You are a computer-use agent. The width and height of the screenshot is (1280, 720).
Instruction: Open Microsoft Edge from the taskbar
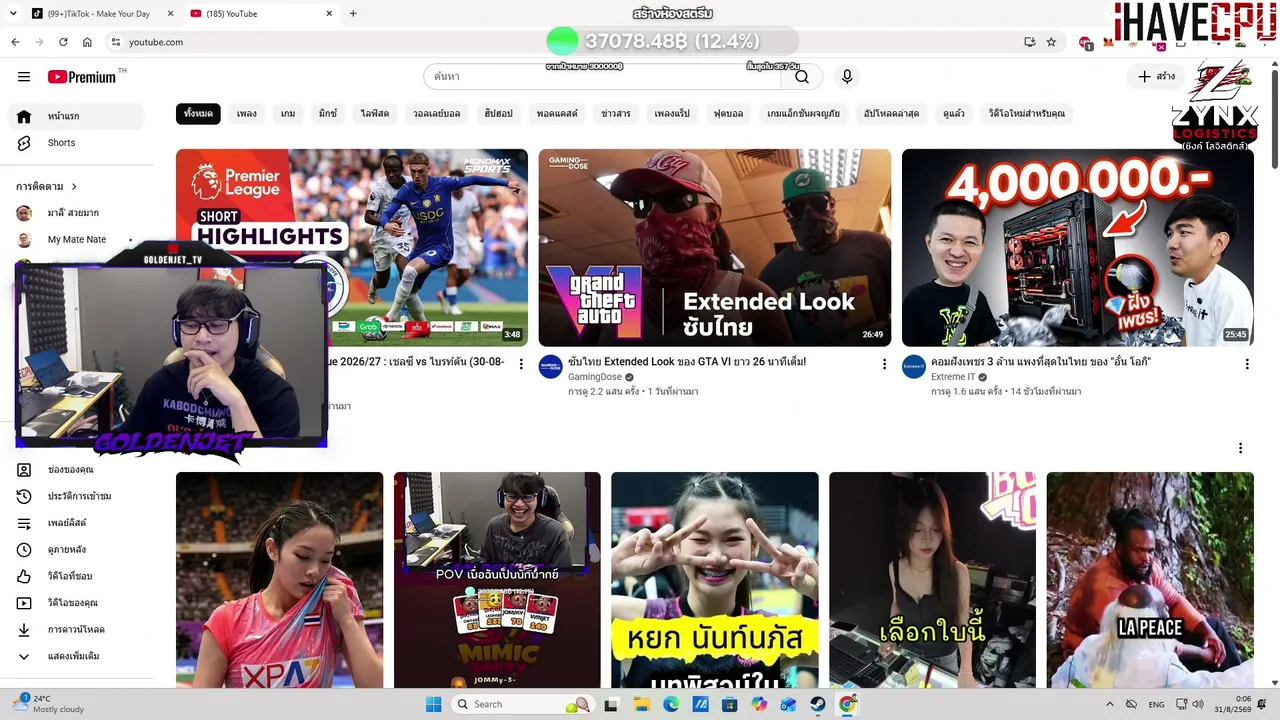coord(671,704)
